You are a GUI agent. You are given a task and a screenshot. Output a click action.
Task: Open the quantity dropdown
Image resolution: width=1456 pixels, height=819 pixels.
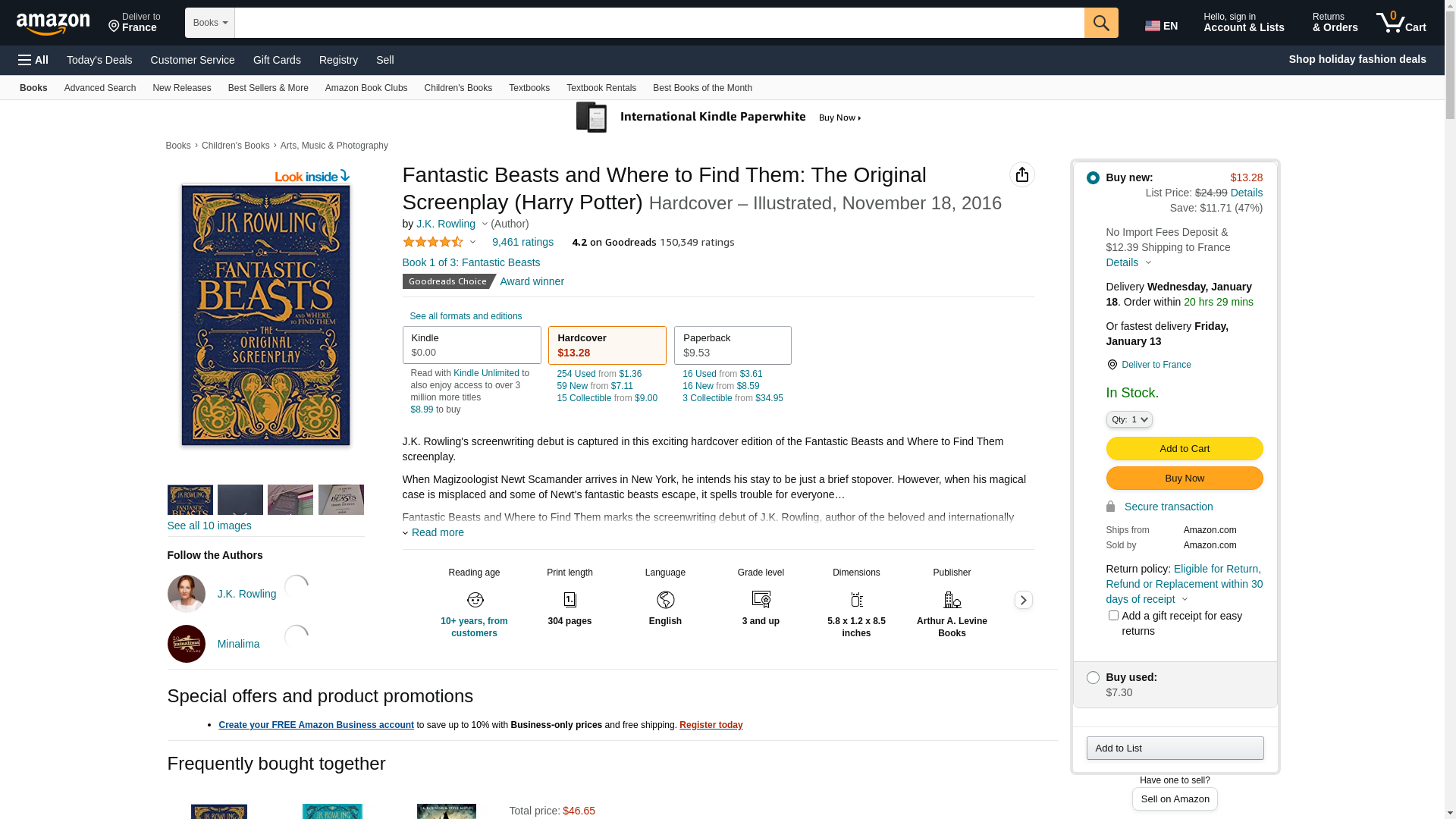[1129, 419]
